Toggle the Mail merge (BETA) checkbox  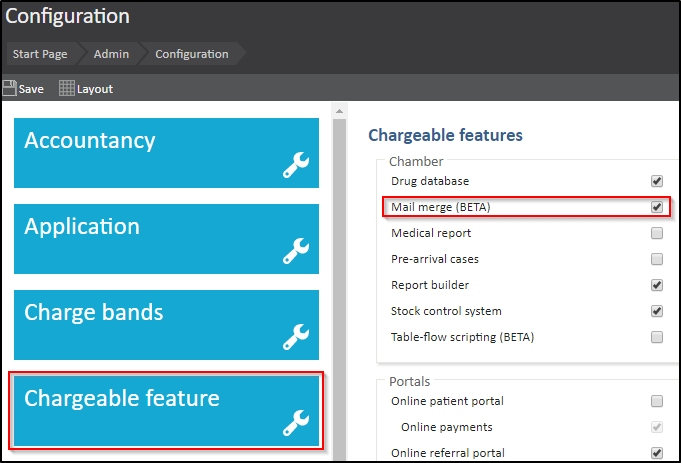tap(657, 207)
